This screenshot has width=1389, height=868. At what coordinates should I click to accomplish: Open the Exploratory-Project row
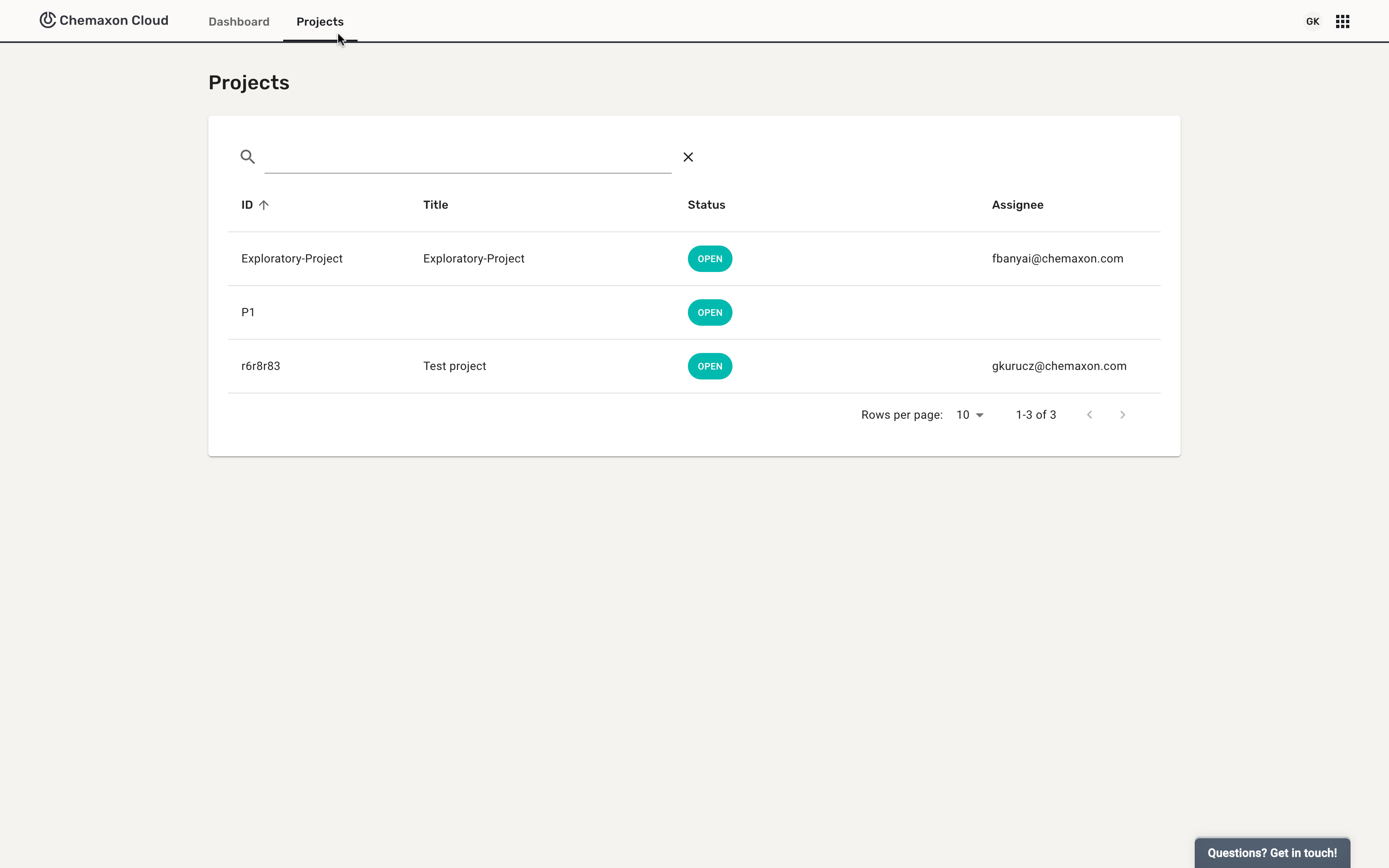coord(291,259)
